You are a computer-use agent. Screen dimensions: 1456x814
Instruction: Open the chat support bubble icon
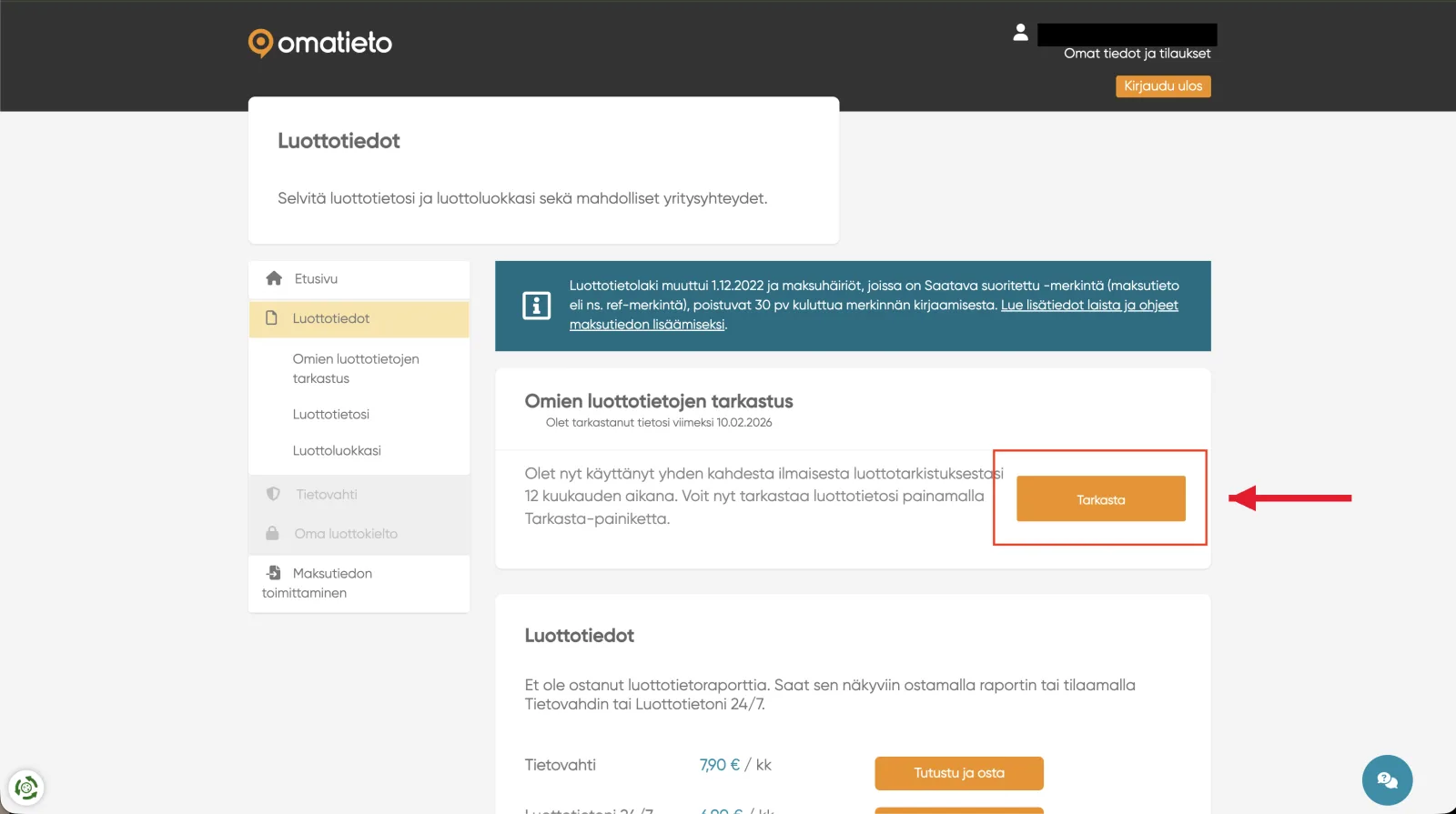pyautogui.click(x=1387, y=780)
